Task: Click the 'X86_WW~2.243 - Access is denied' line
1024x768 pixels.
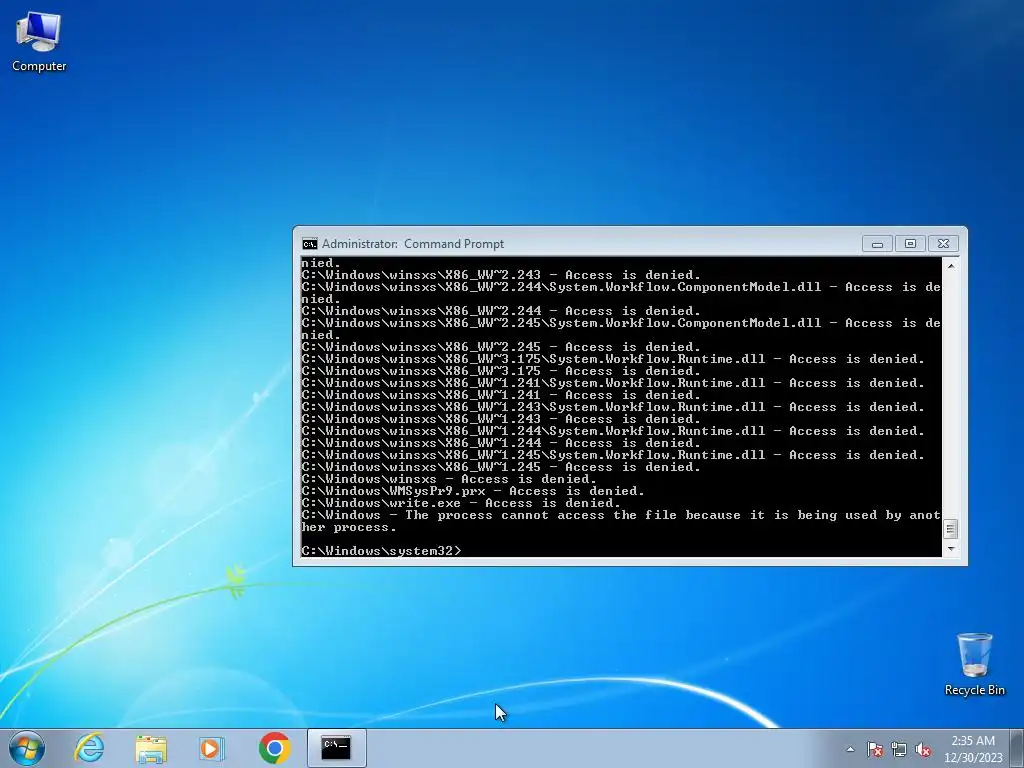Action: [501, 275]
